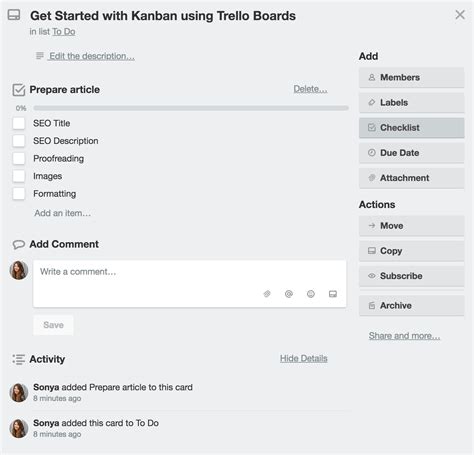Click the Prepare article progress bar

pyautogui.click(x=191, y=108)
